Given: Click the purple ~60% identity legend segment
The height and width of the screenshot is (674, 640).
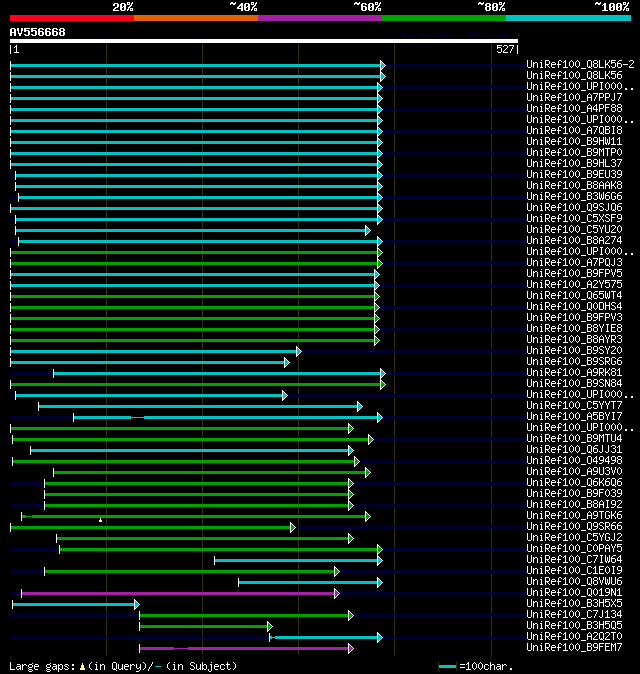Looking at the screenshot, I should pos(320,18).
